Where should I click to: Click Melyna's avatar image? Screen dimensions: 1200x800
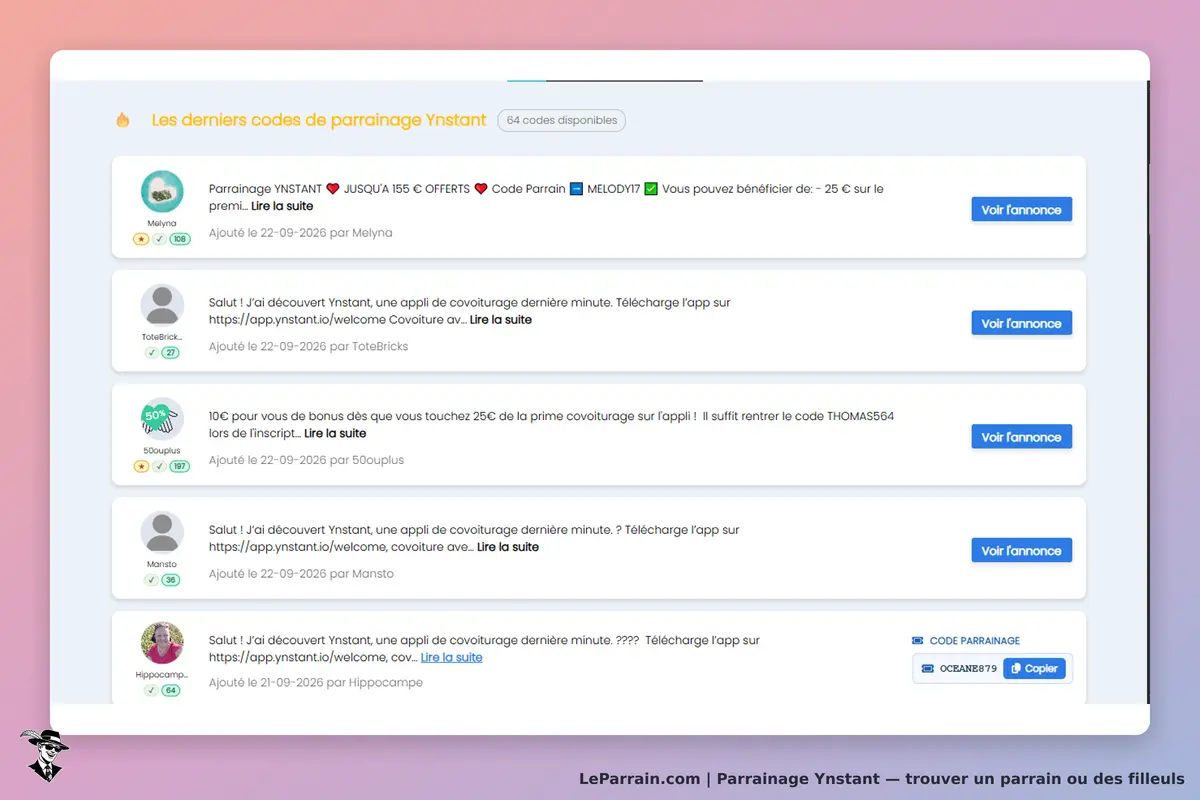pyautogui.click(x=162, y=191)
